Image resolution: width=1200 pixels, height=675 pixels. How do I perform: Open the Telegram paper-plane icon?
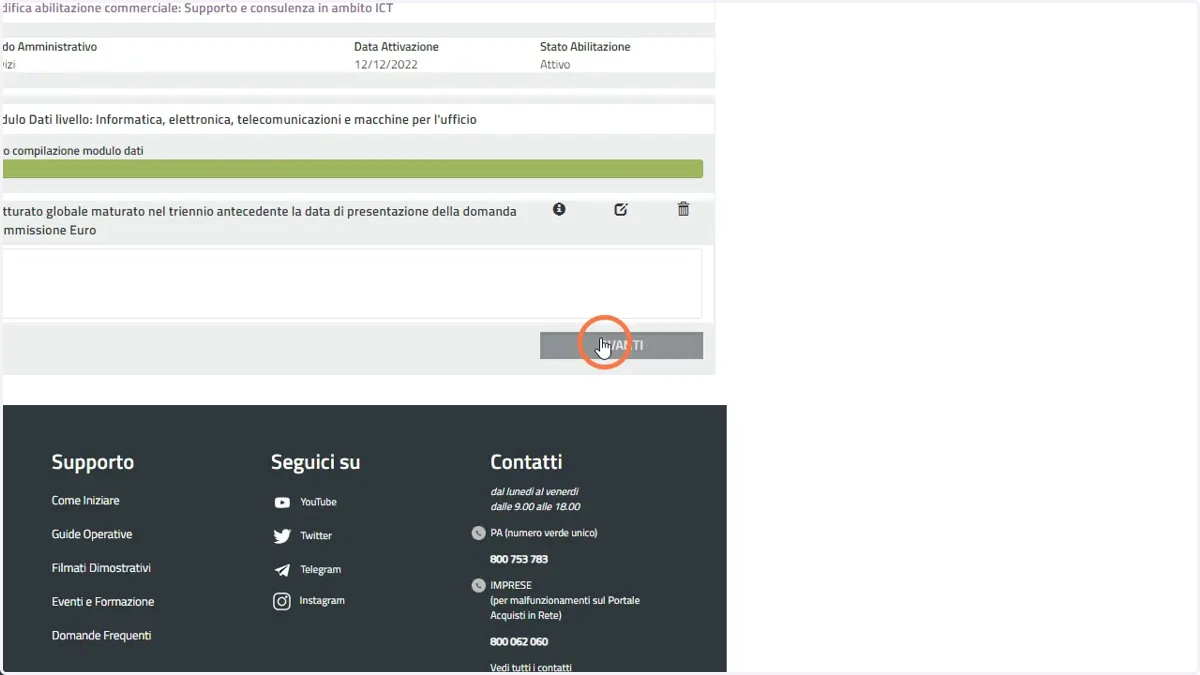pos(282,569)
